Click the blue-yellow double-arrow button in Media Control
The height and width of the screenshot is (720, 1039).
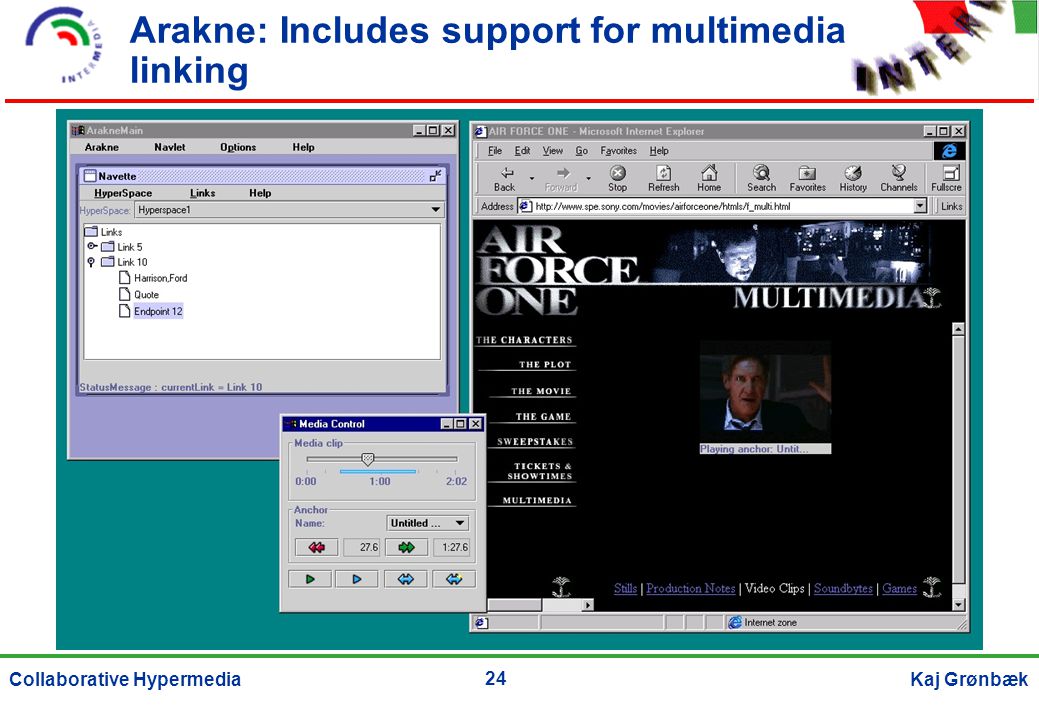click(x=454, y=579)
